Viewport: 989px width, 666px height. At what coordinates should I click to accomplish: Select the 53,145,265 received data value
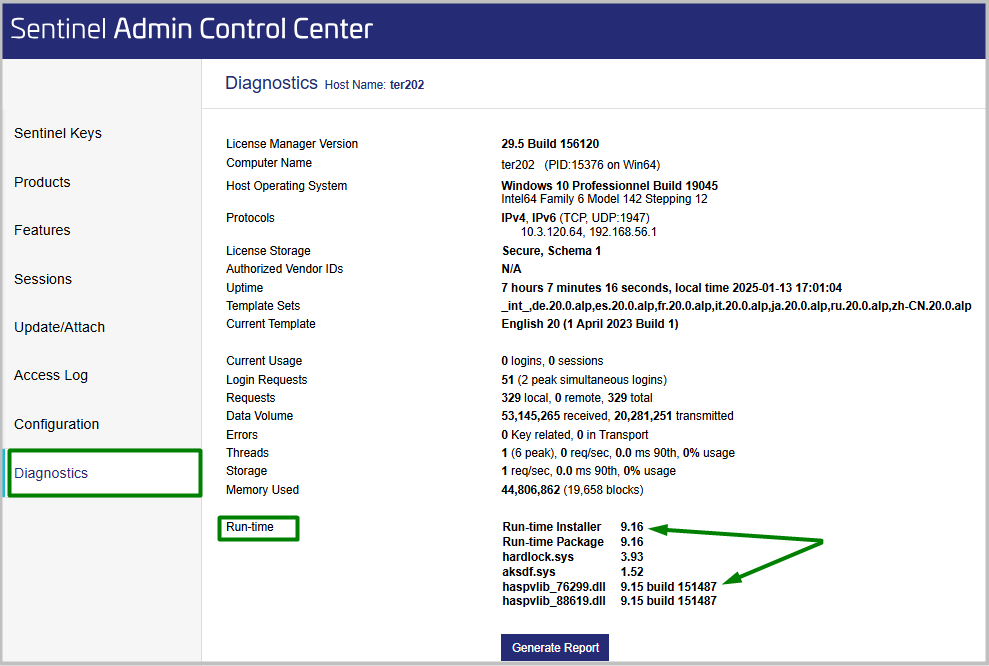tap(617, 416)
